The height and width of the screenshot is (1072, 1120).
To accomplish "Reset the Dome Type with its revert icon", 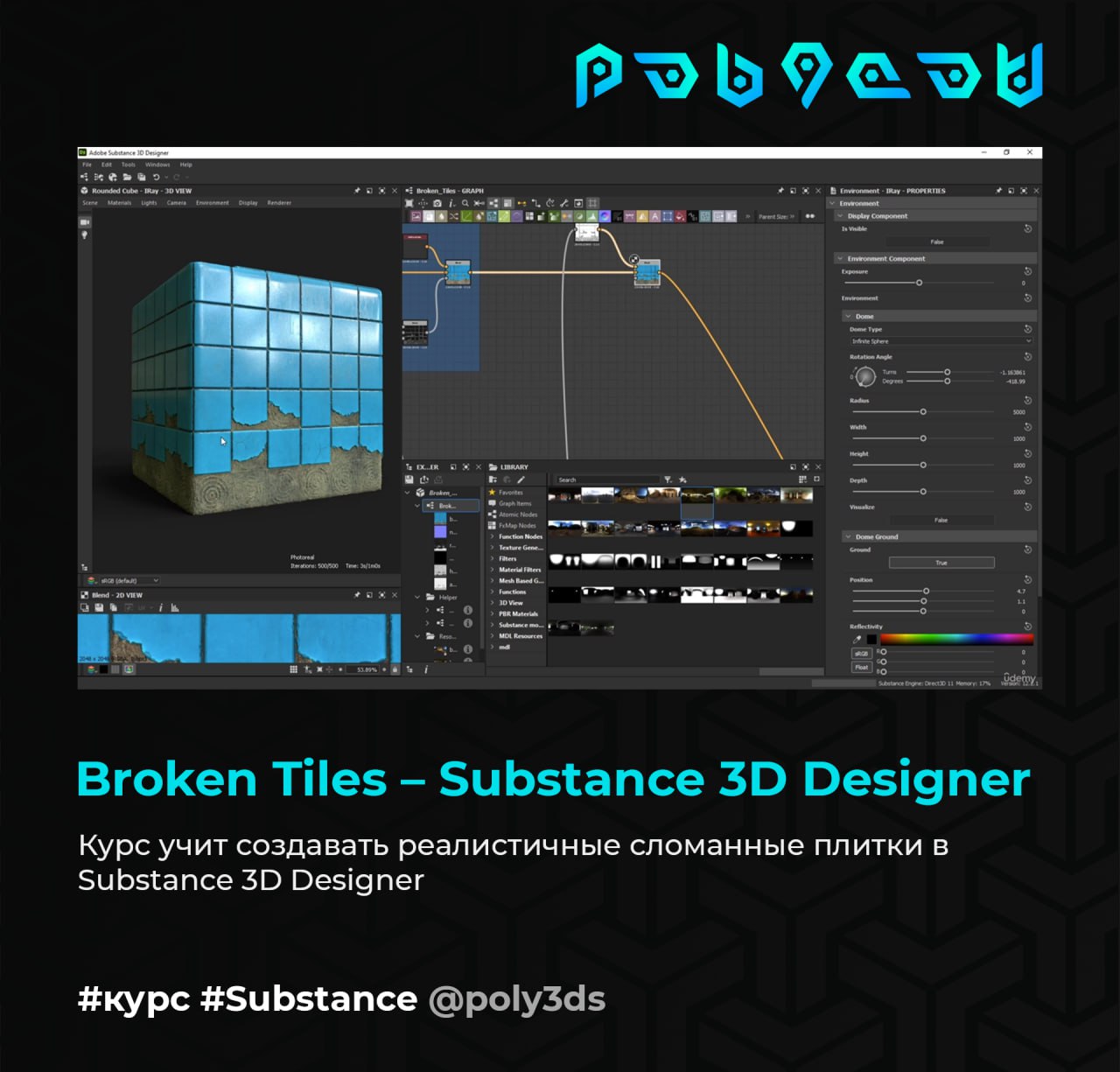I will point(1028,329).
